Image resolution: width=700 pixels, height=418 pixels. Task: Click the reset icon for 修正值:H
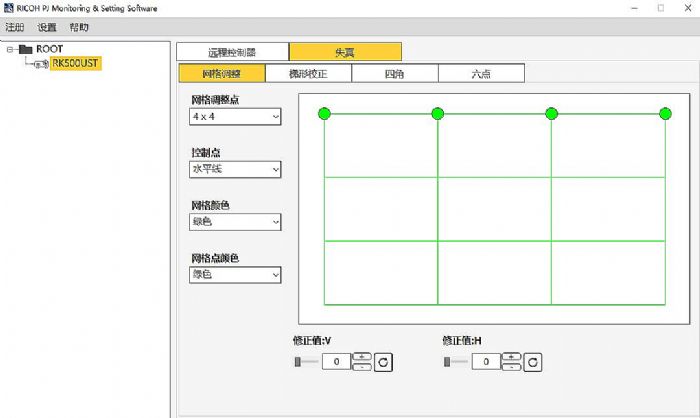(533, 361)
